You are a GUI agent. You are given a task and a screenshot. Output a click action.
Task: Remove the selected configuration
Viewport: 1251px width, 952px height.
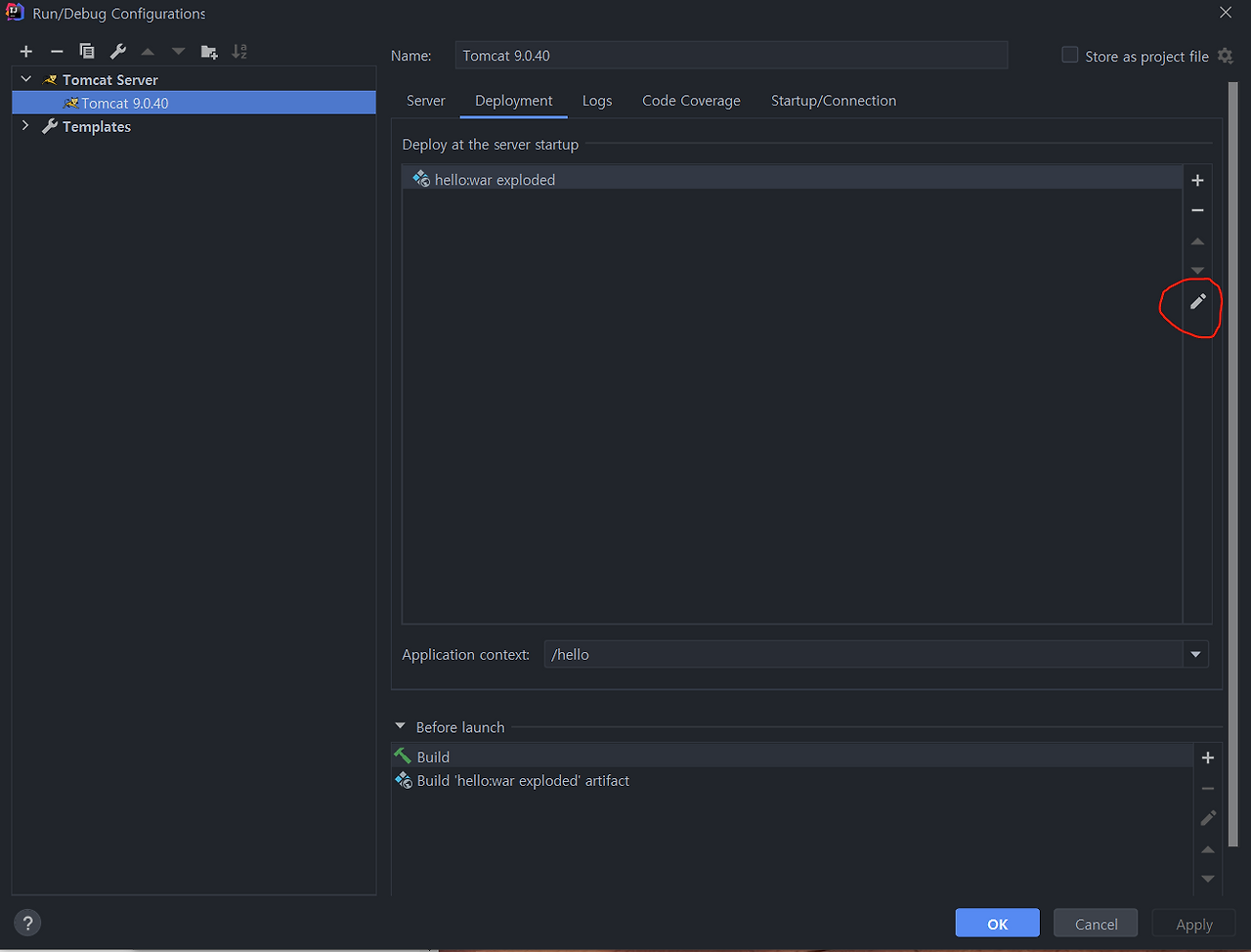click(56, 51)
